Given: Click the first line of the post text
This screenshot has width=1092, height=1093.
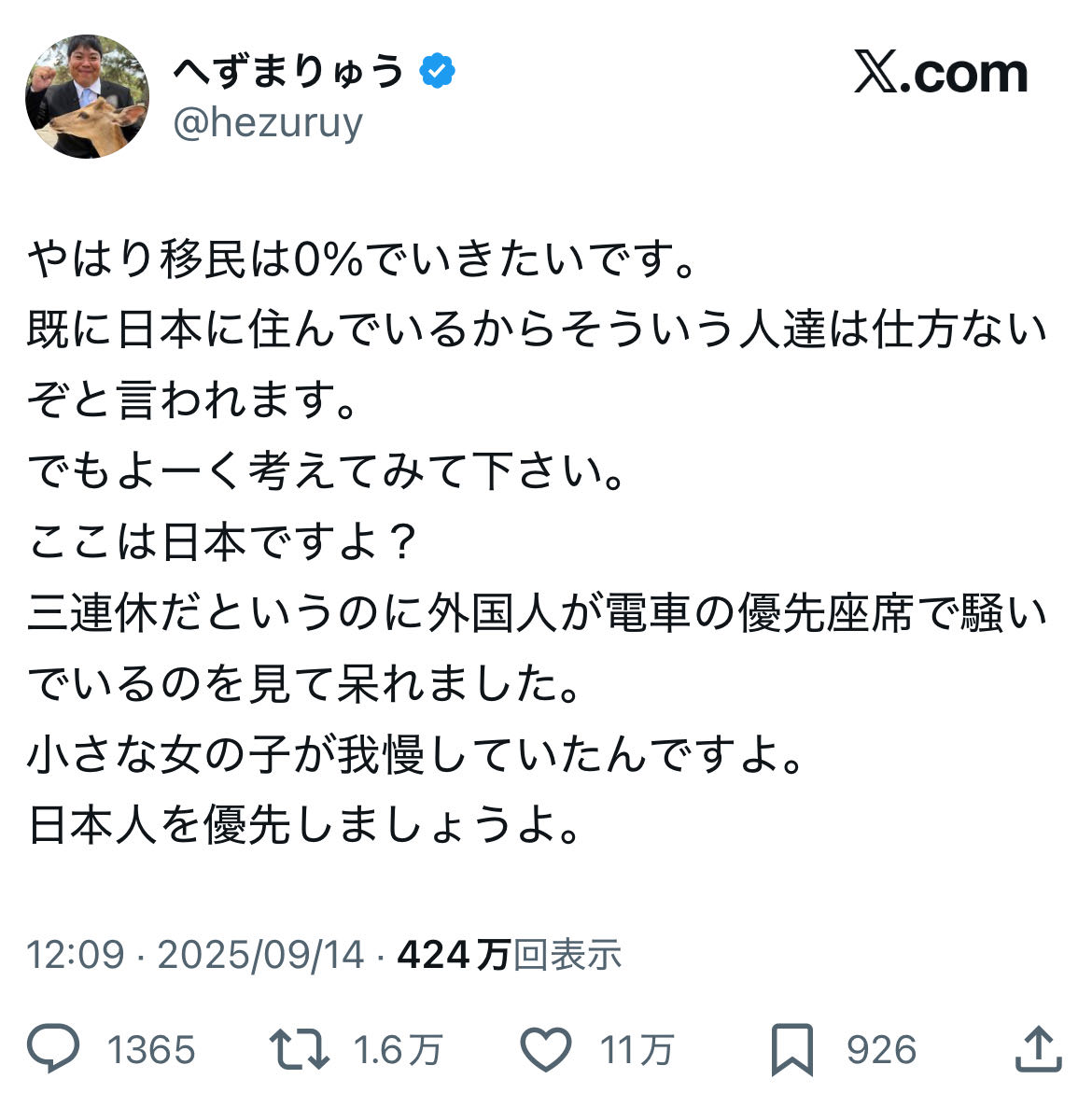Looking at the screenshot, I should (362, 259).
